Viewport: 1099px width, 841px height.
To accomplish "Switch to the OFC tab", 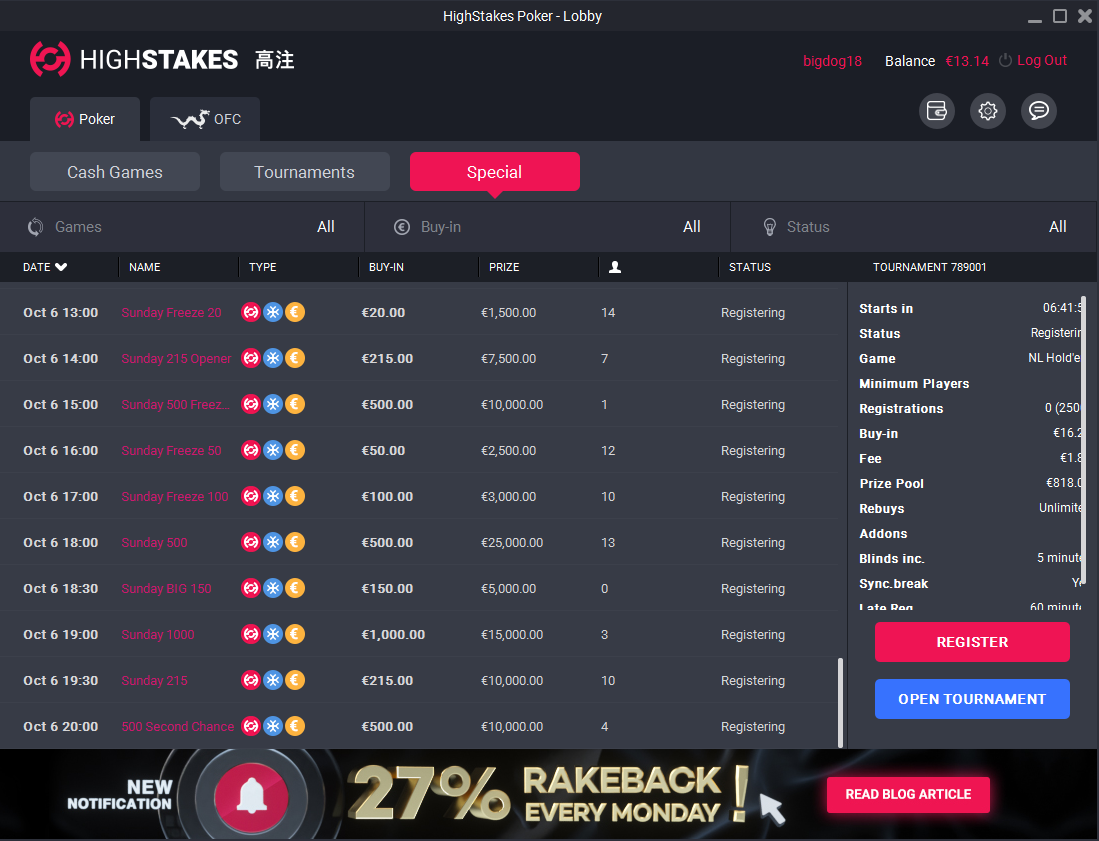I will (205, 119).
